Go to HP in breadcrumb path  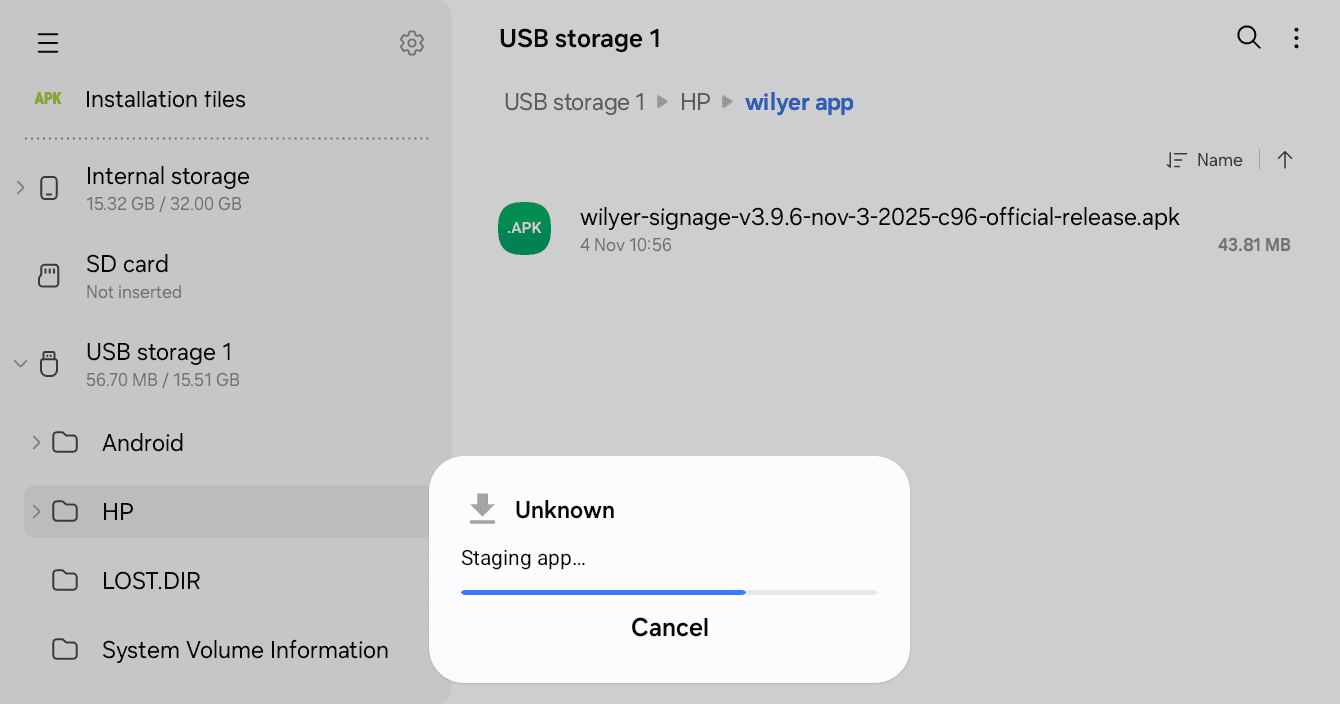point(695,102)
